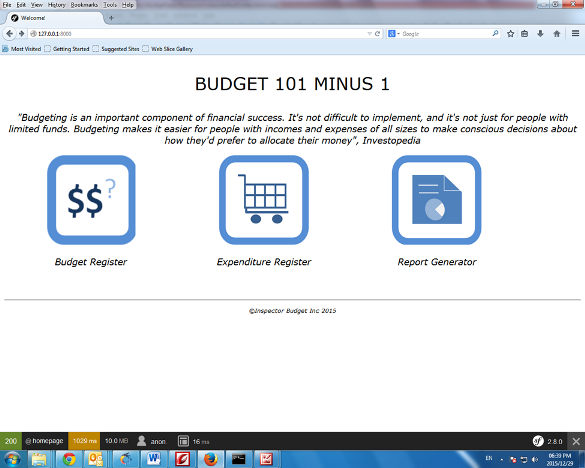Click the Report Generator caption
Screen dimensions: 585x468
437,262
